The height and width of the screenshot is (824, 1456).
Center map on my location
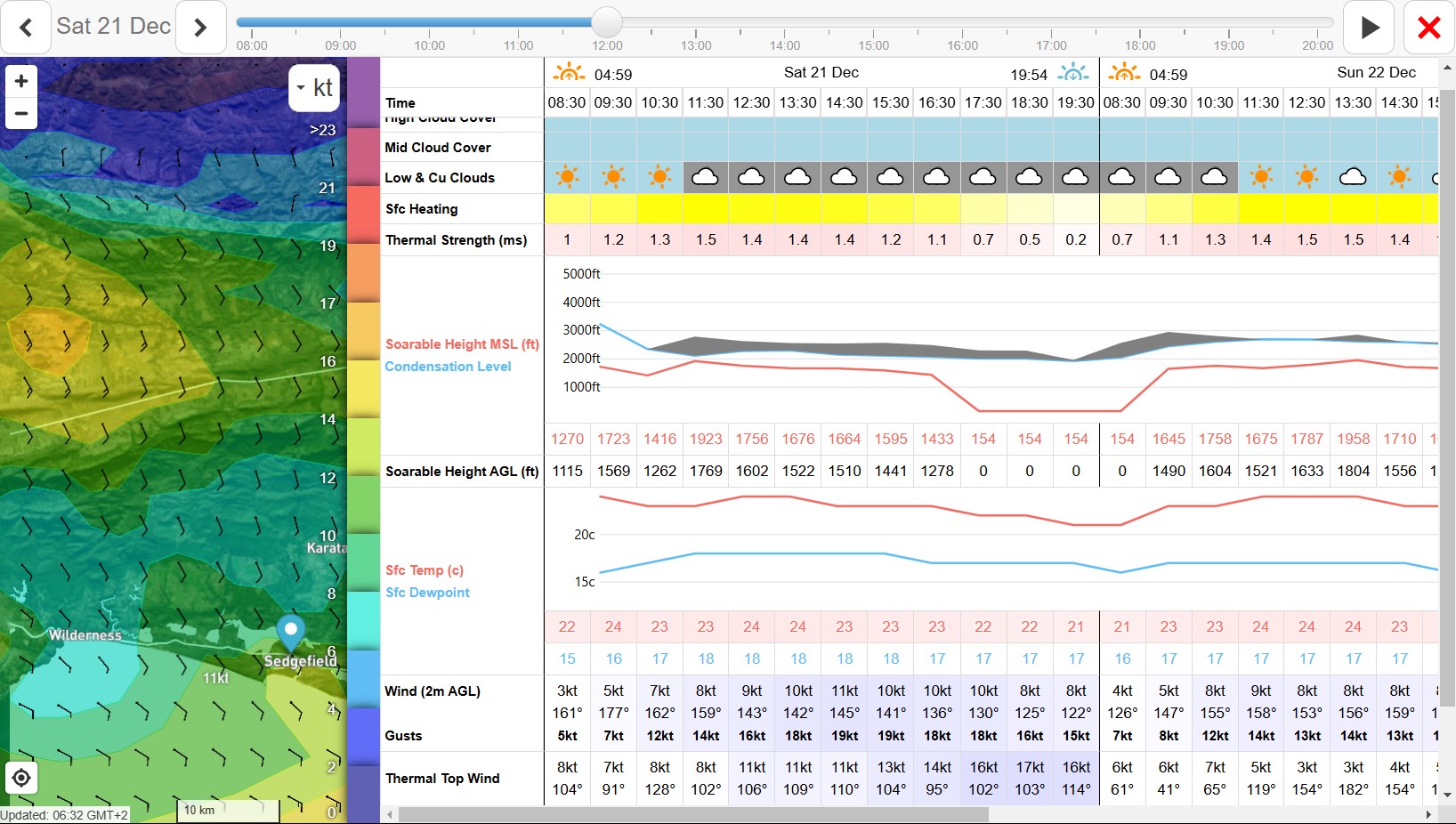point(21,779)
